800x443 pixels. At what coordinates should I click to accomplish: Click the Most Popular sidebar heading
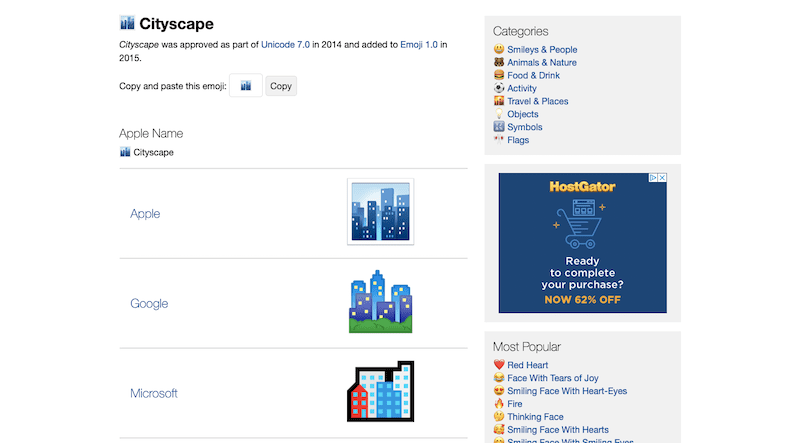(527, 347)
